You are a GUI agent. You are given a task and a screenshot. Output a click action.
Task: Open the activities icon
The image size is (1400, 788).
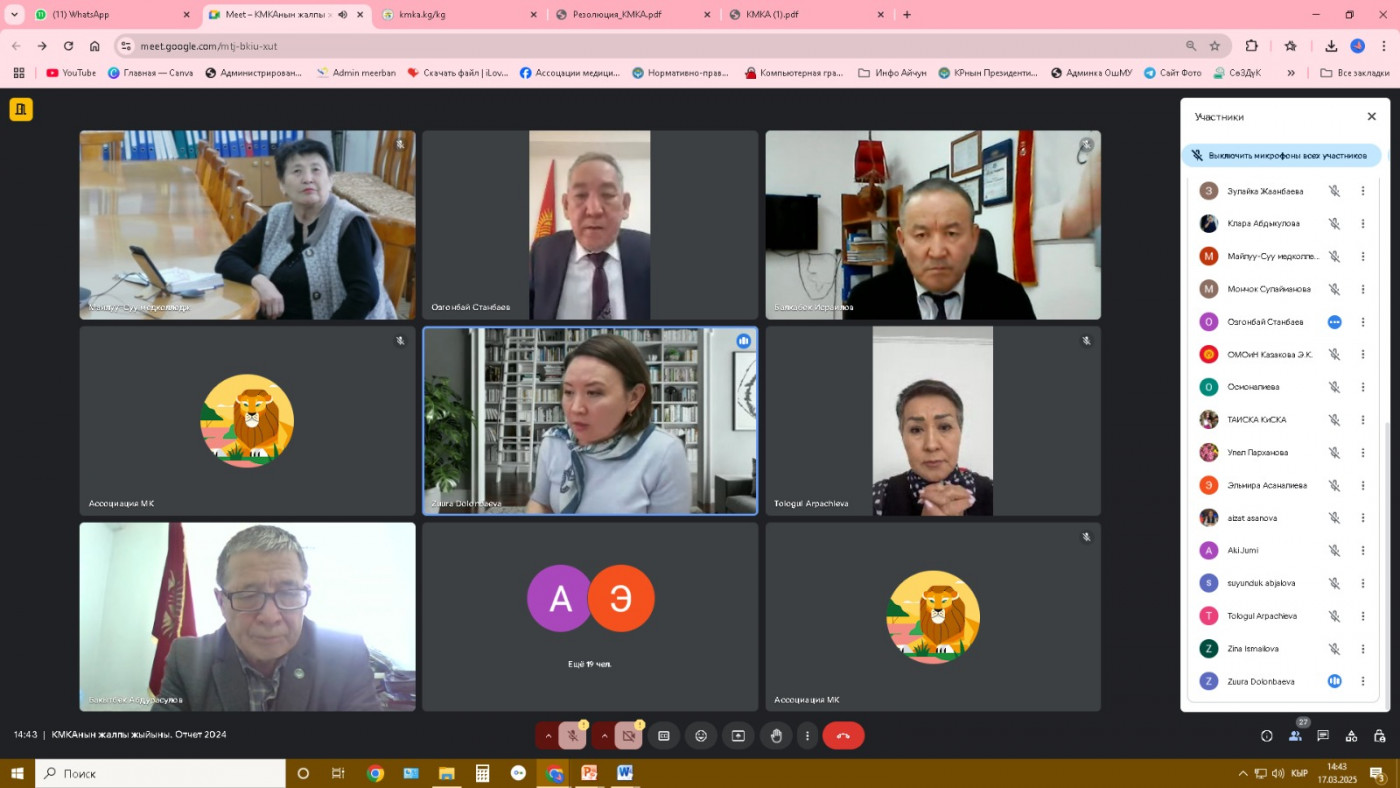[1351, 736]
